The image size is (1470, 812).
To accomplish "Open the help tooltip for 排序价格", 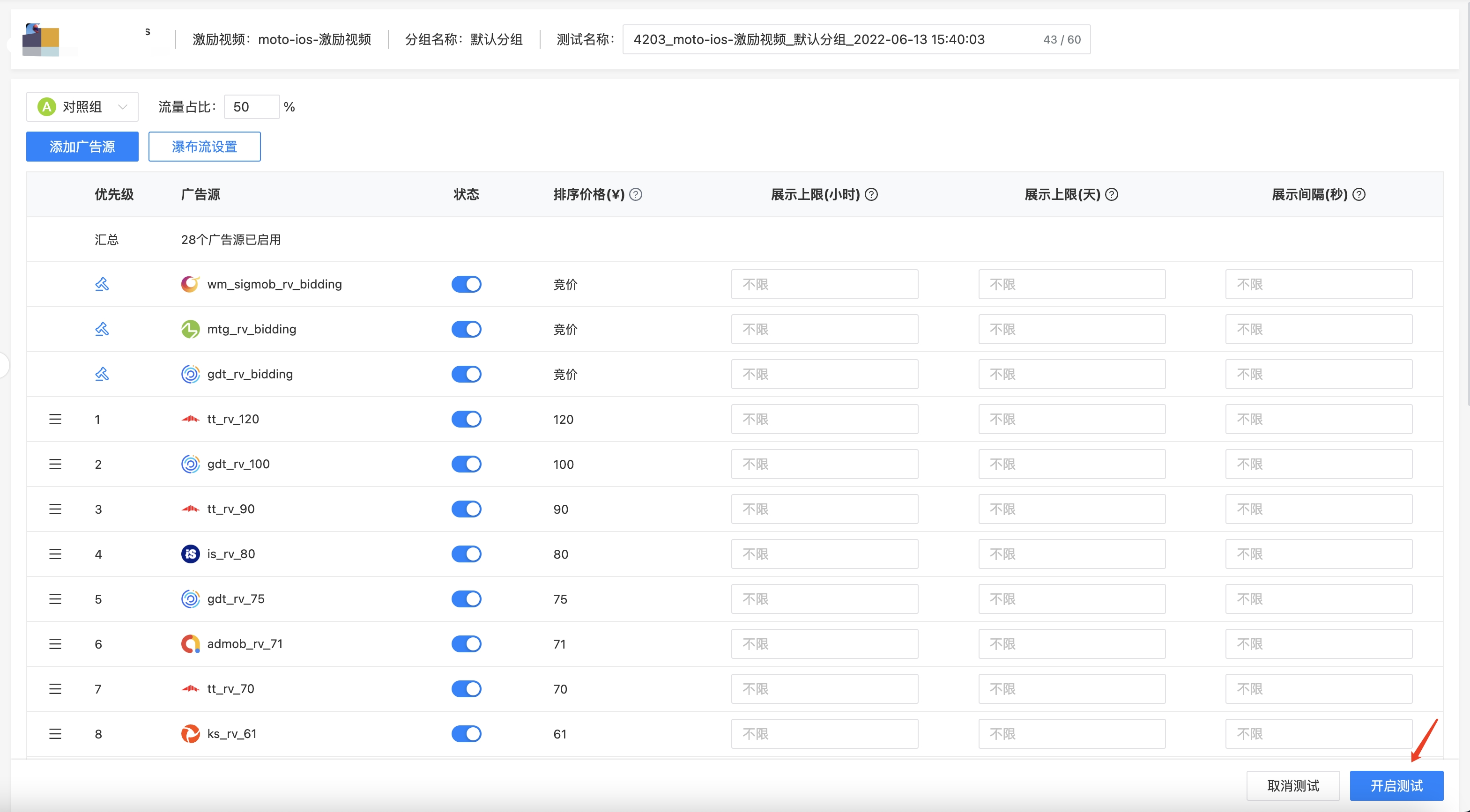I will point(636,194).
